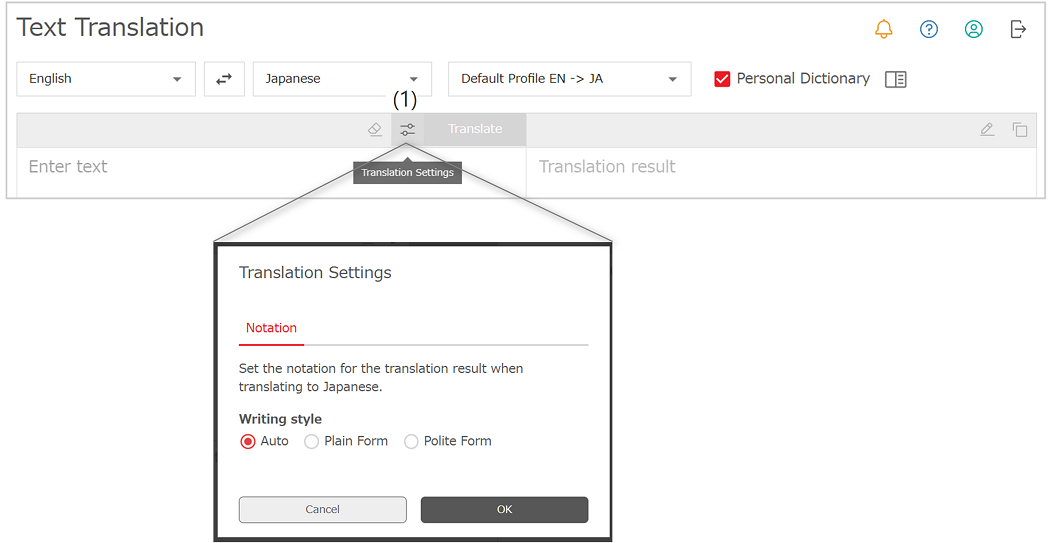This screenshot has width=1050, height=543.
Task: Click the edit pencil icon for result
Action: tap(987, 129)
